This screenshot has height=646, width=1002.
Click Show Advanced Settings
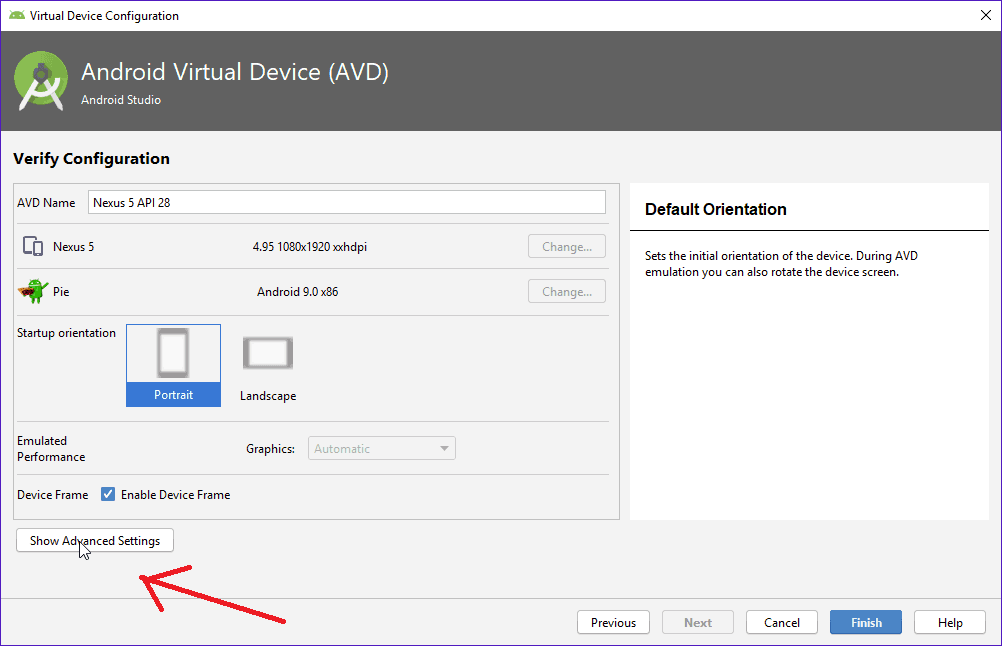point(95,541)
